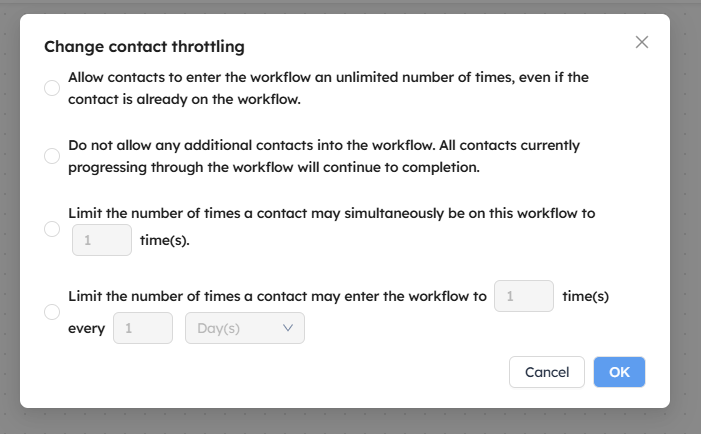Click the 'Change contact throttling' title
Viewport: 701px width, 434px height.
(144, 46)
